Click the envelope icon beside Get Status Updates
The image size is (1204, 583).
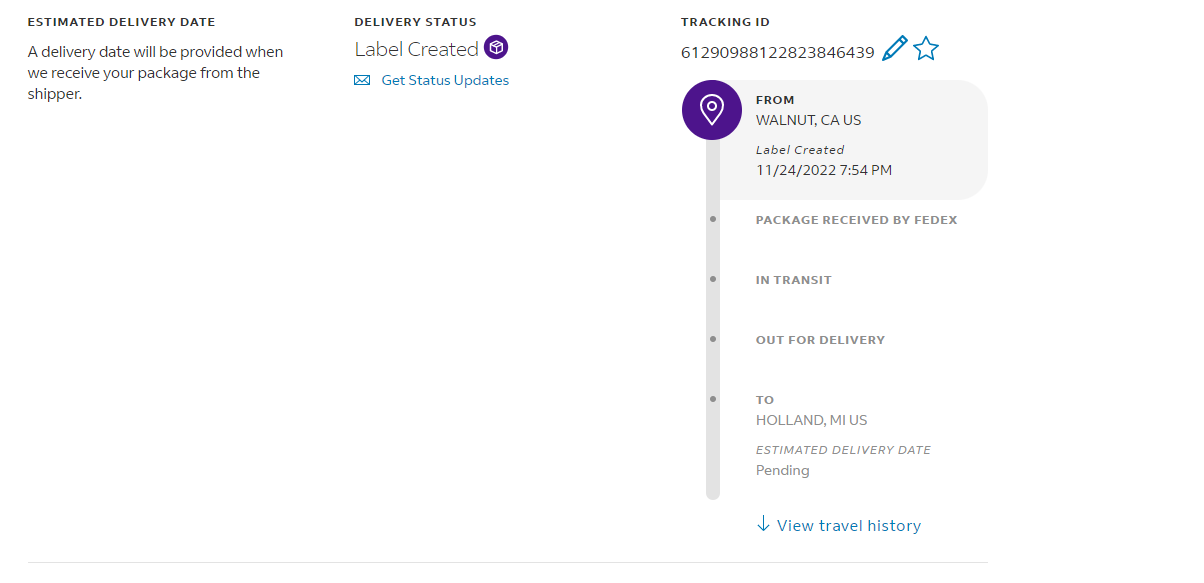tap(362, 80)
